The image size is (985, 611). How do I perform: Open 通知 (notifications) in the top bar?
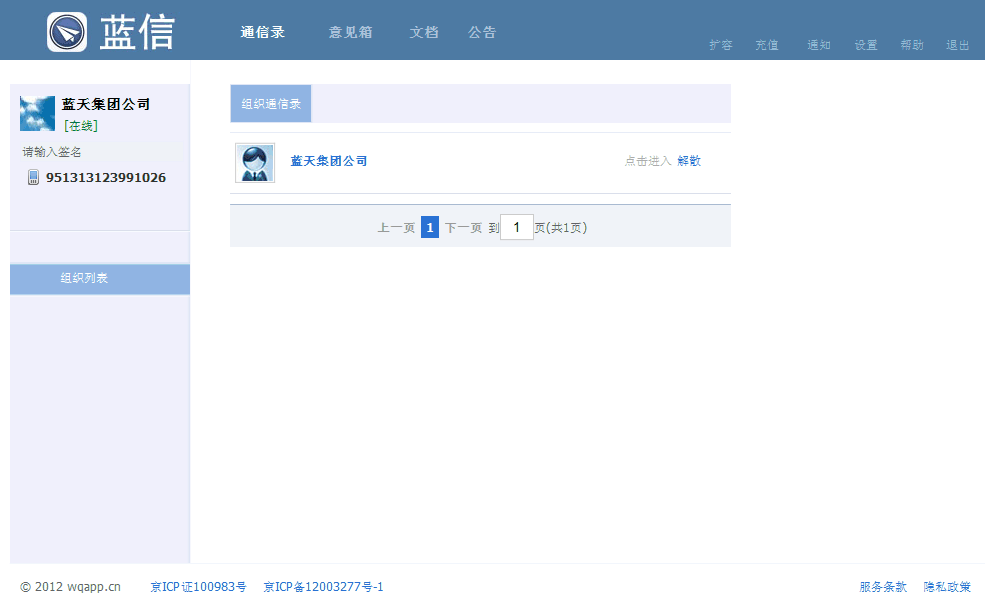pos(818,45)
